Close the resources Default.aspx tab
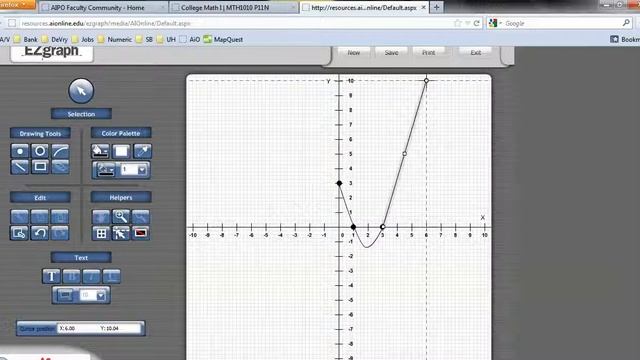 tap(423, 7)
